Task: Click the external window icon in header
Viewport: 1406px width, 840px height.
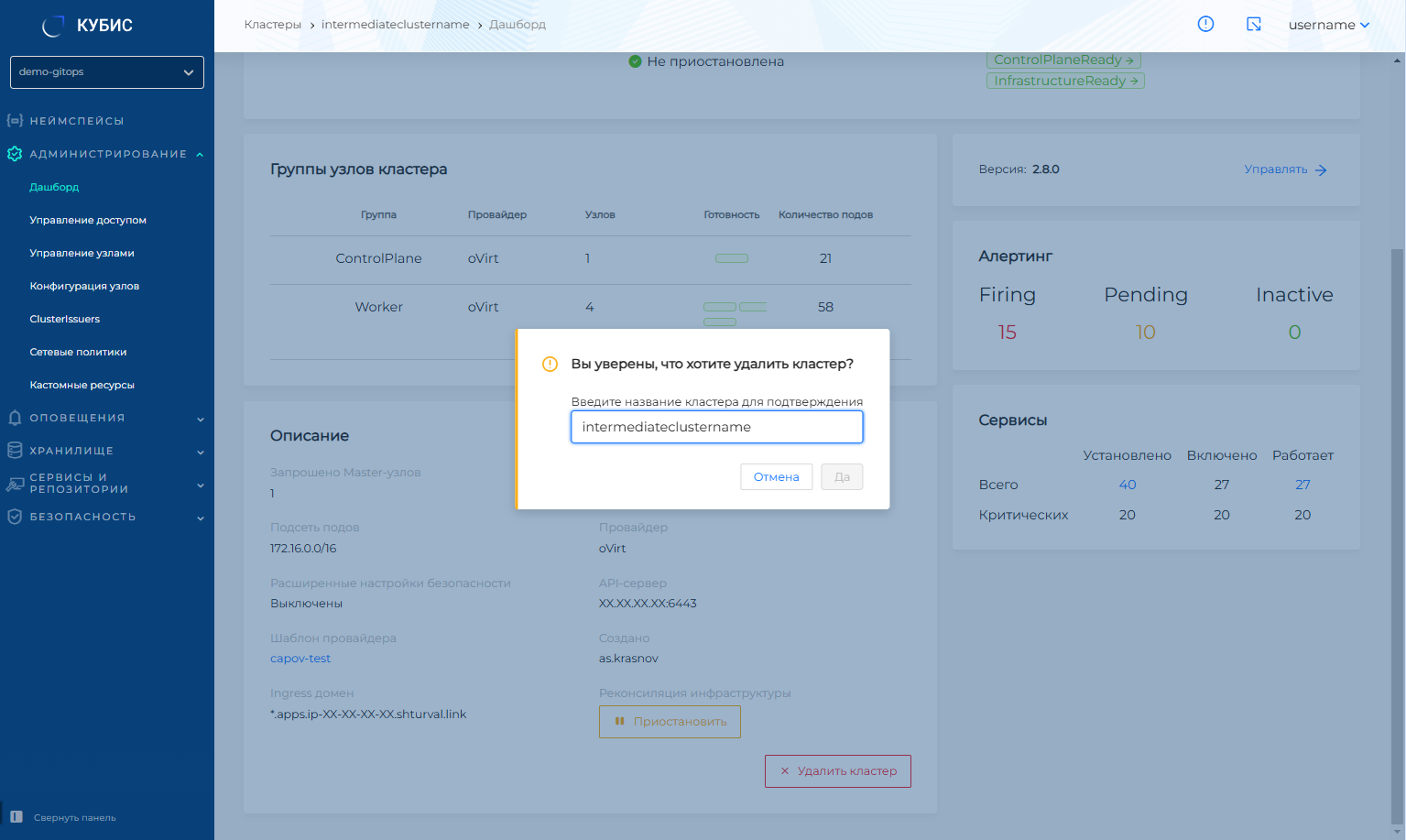Action: click(1254, 25)
